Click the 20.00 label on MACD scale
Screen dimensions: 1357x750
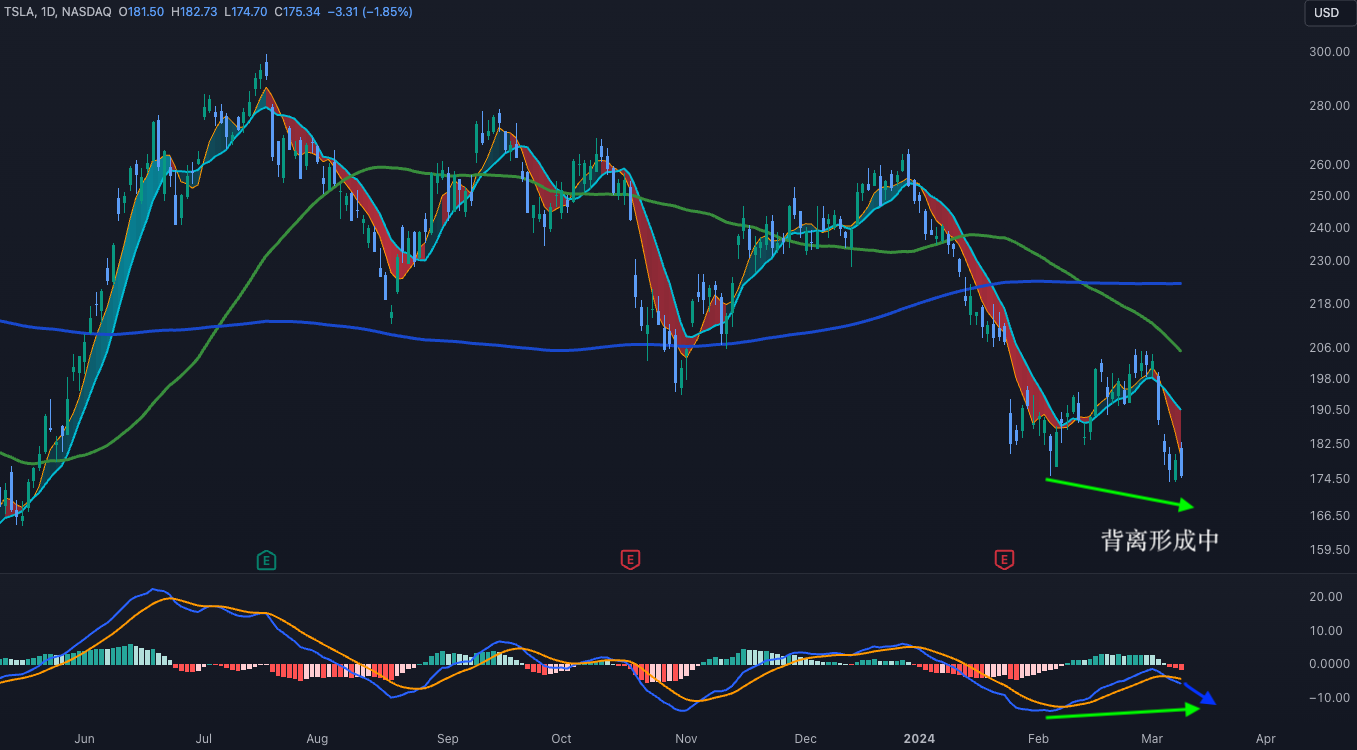pyautogui.click(x=1326, y=597)
